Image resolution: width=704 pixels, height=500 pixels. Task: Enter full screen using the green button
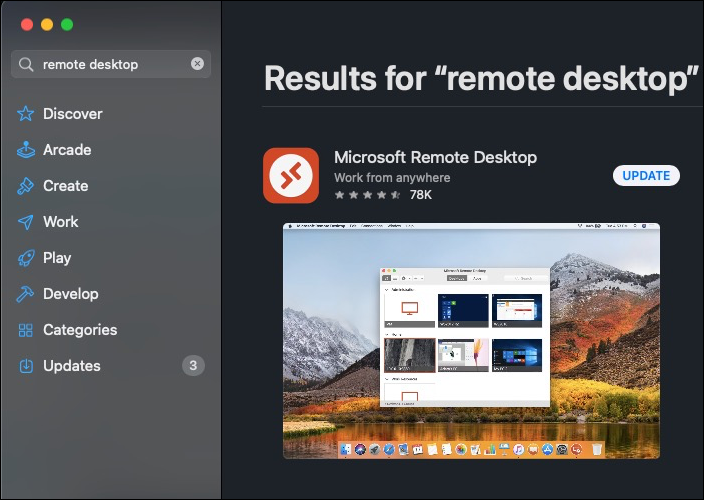pos(67,24)
